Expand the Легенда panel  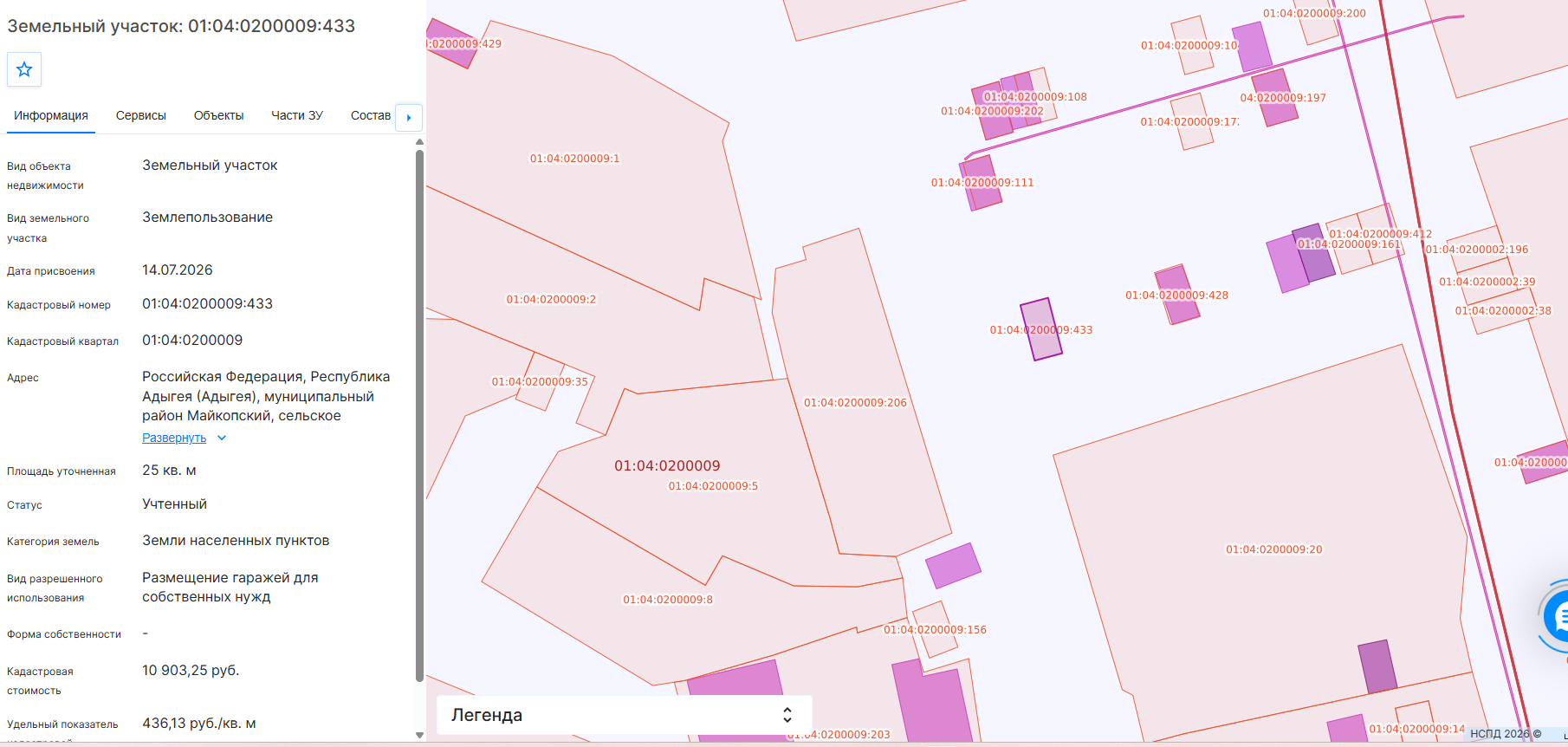[624, 715]
